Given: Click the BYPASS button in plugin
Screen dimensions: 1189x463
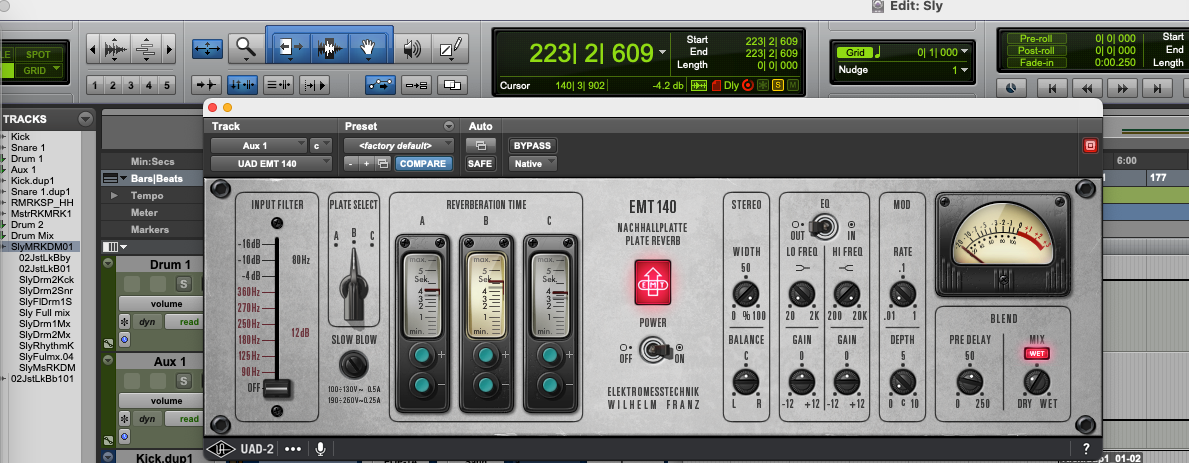Looking at the screenshot, I should [532, 145].
